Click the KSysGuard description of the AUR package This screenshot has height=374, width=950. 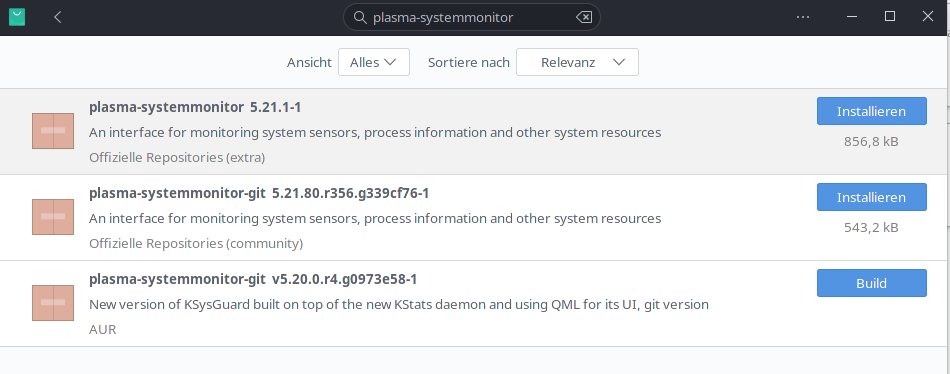coord(399,304)
